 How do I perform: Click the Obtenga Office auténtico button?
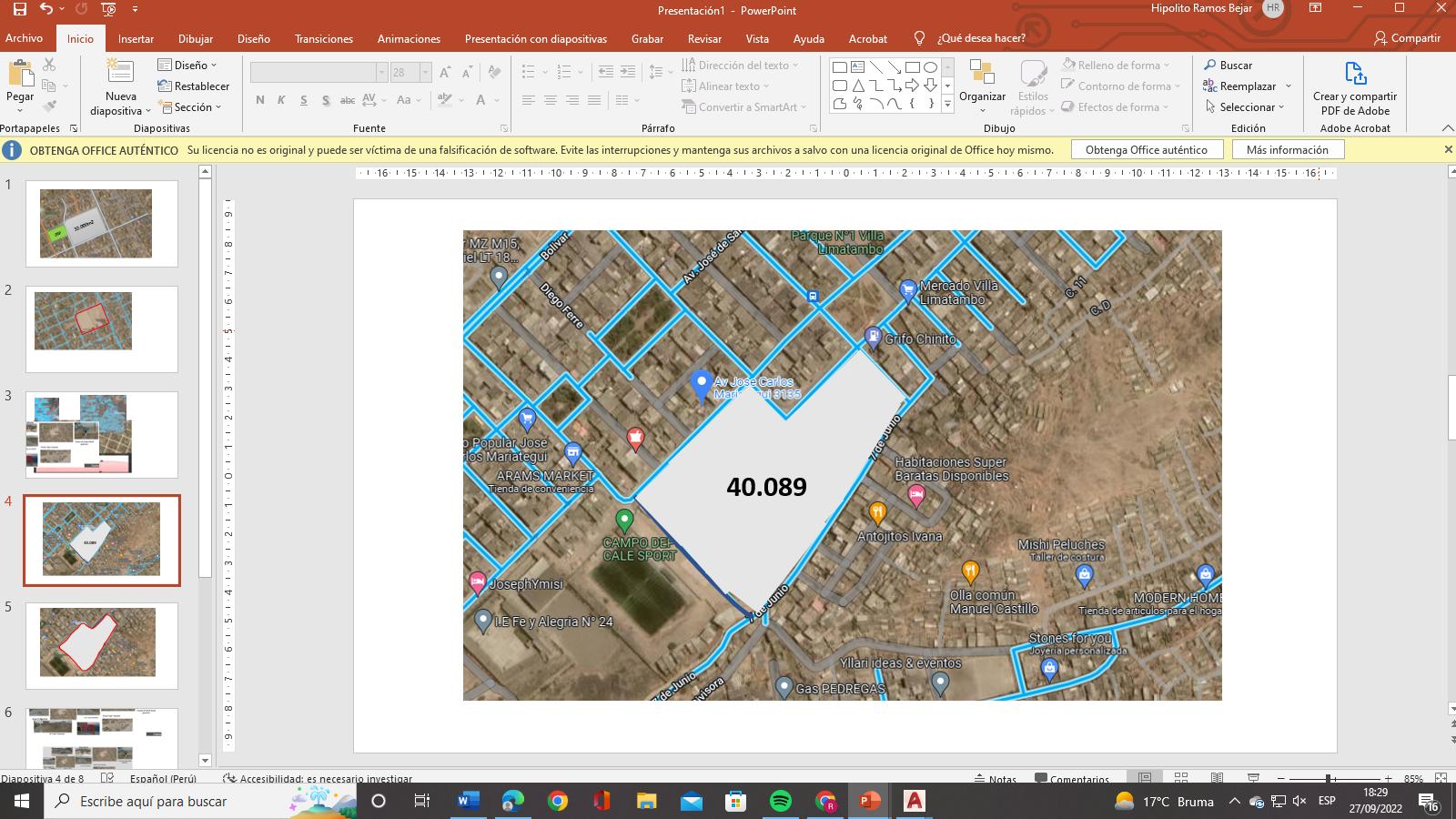1147,150
